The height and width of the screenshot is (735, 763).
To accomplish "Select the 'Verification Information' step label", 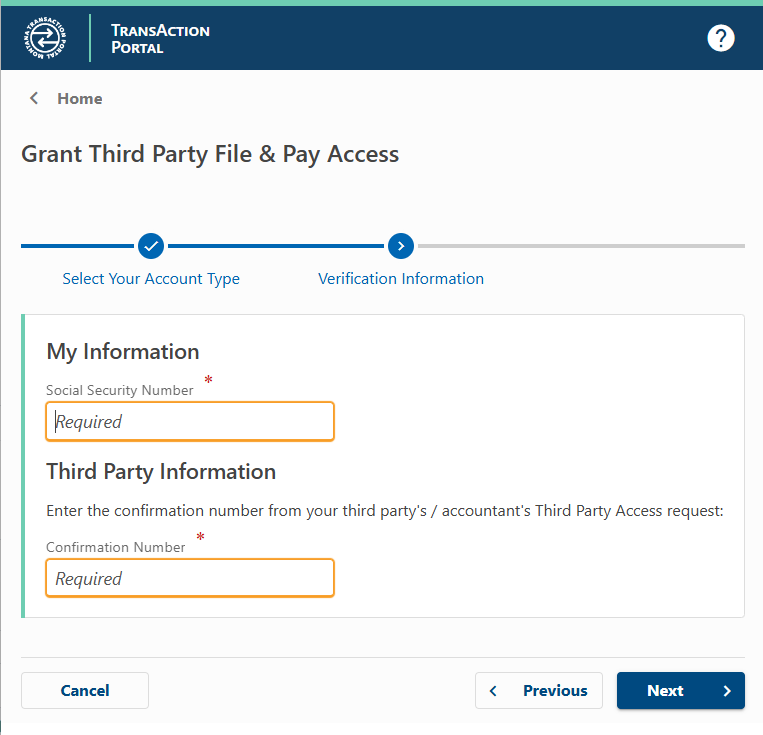I will [x=401, y=279].
